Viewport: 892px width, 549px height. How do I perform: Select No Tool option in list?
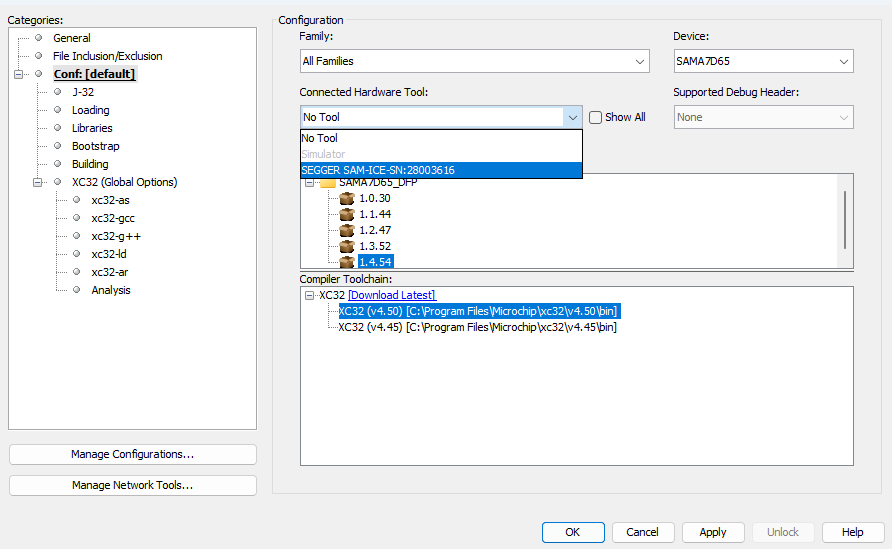pyautogui.click(x=320, y=139)
